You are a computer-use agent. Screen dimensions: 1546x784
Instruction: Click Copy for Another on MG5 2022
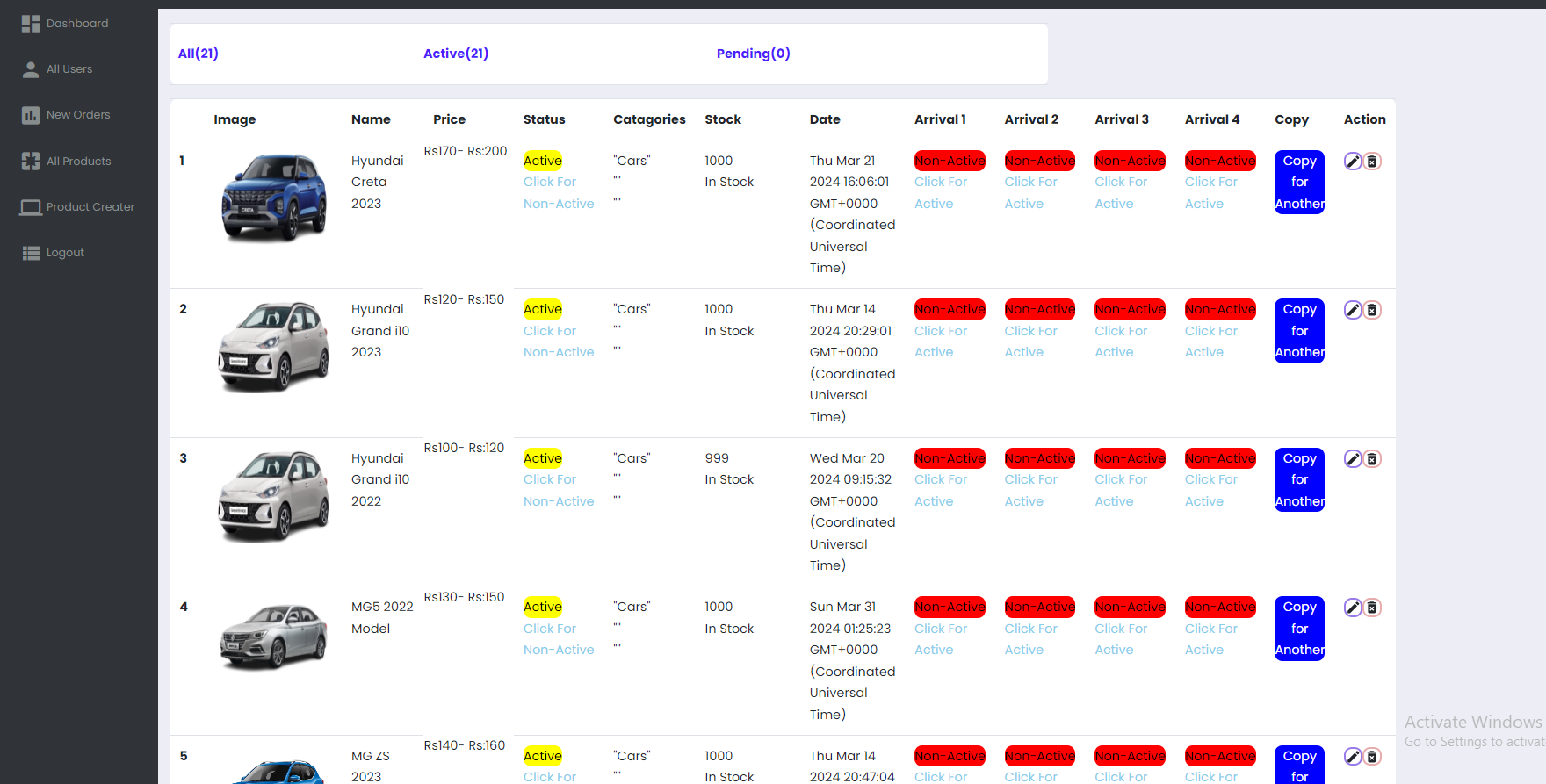(1299, 629)
